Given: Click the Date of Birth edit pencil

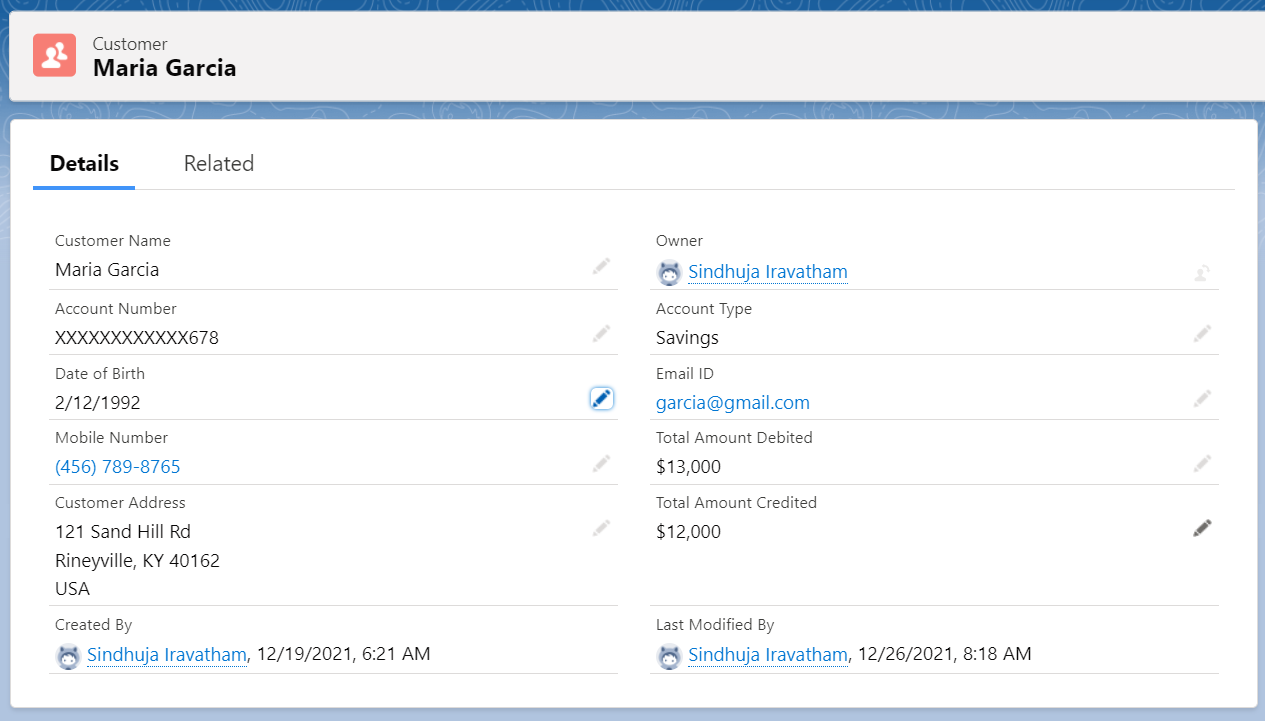Looking at the screenshot, I should [x=601, y=399].
